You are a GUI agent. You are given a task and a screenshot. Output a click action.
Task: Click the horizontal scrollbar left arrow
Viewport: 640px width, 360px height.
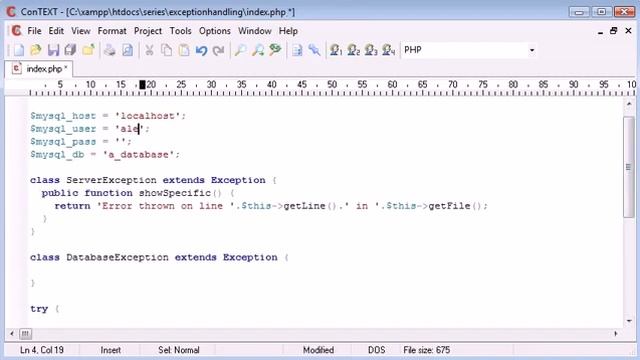[x=12, y=334]
